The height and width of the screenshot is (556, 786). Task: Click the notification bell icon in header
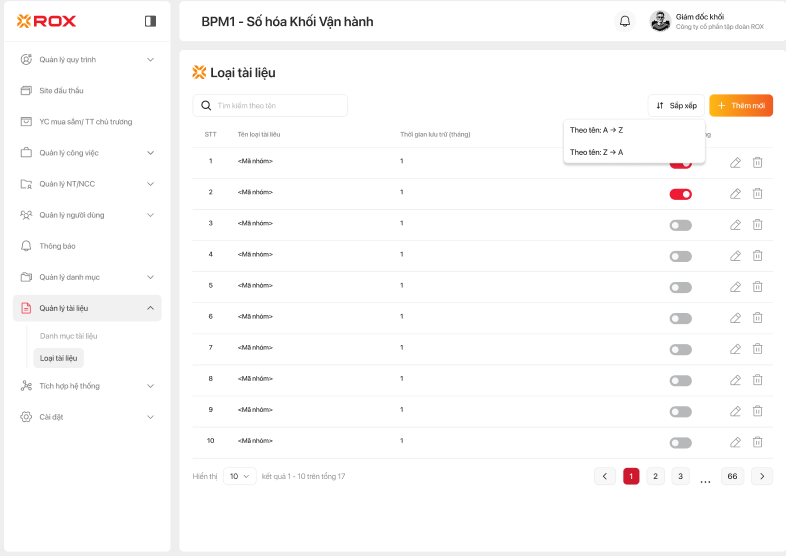(x=625, y=21)
